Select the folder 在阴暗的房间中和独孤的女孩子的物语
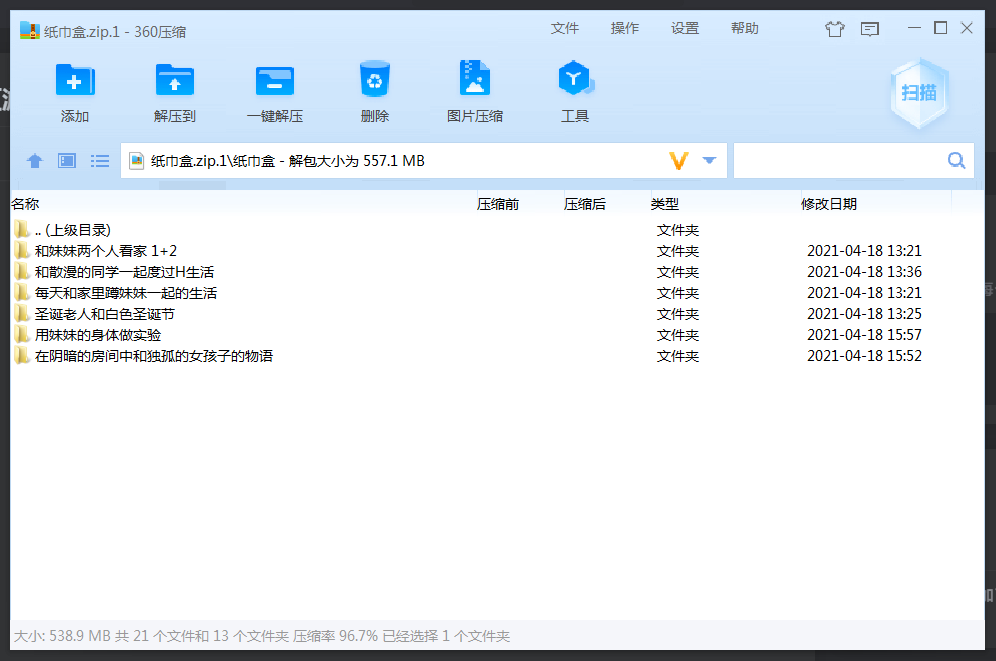996x661 pixels. click(x=154, y=356)
